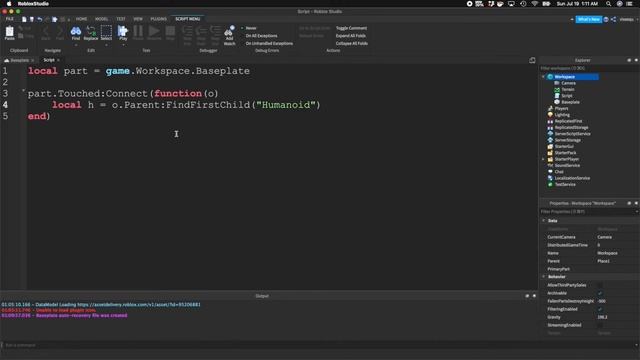Select the ReplicatedFirst tree item
This screenshot has width=640, height=360.
click(x=568, y=121)
